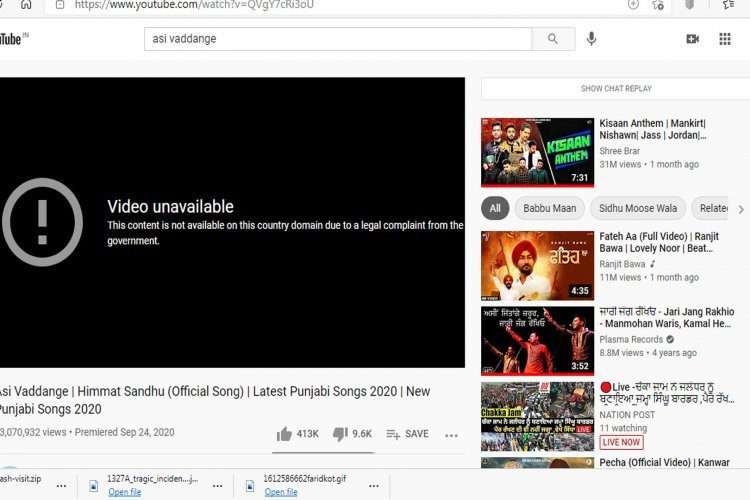
Task: Select the Related filter chip
Action: pyautogui.click(x=711, y=209)
